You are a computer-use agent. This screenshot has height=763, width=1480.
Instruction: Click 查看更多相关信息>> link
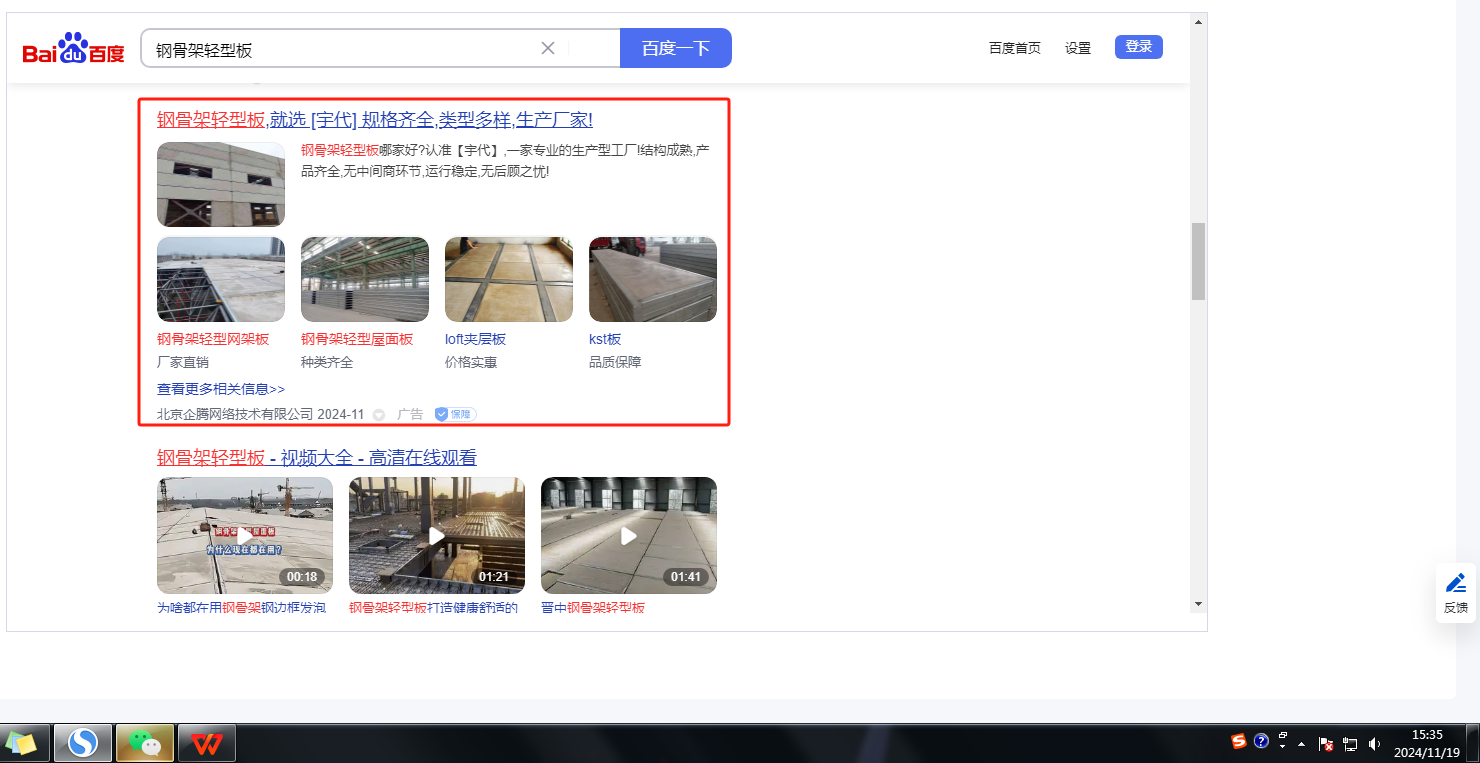tap(221, 389)
